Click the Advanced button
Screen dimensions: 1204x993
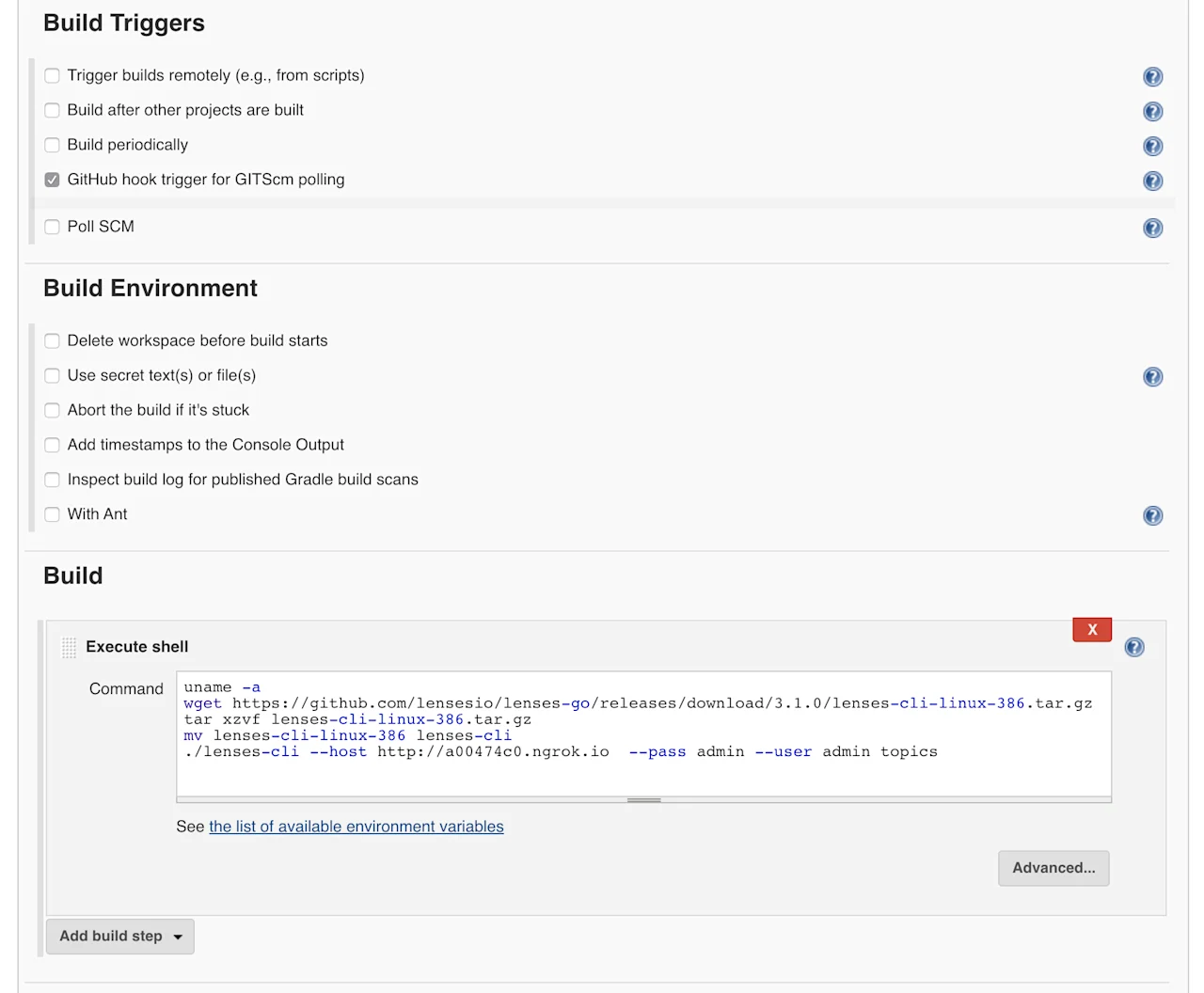pyautogui.click(x=1053, y=868)
